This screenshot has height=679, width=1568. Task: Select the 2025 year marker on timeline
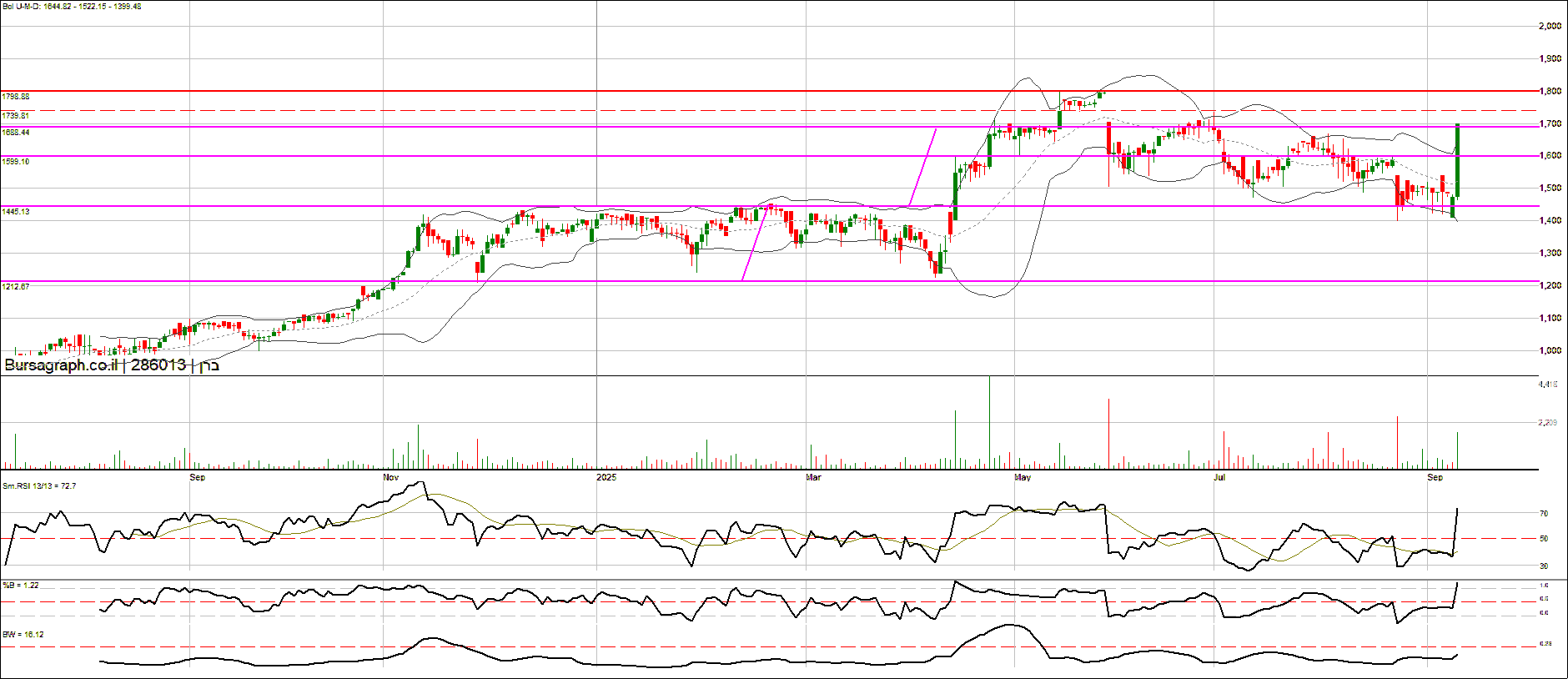coord(606,477)
